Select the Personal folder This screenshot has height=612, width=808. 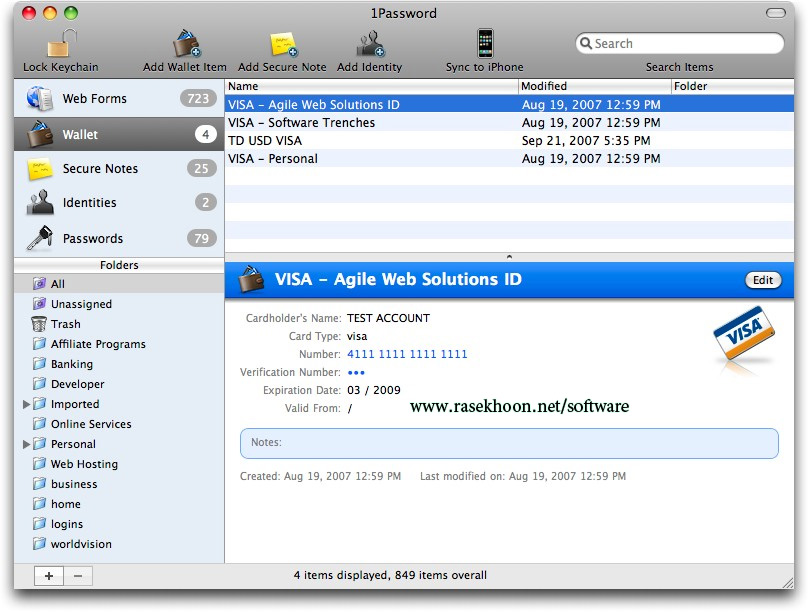pyautogui.click(x=119, y=444)
